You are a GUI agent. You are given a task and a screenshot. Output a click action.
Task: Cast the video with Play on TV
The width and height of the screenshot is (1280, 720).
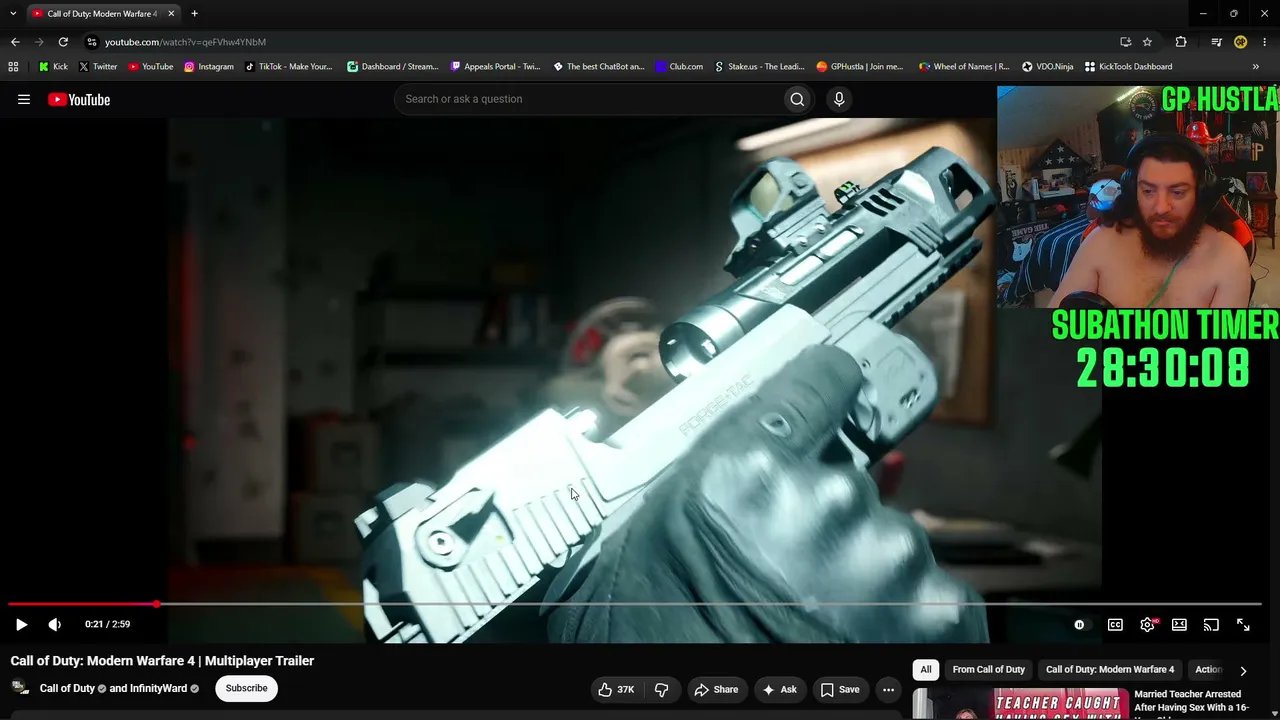click(1211, 624)
